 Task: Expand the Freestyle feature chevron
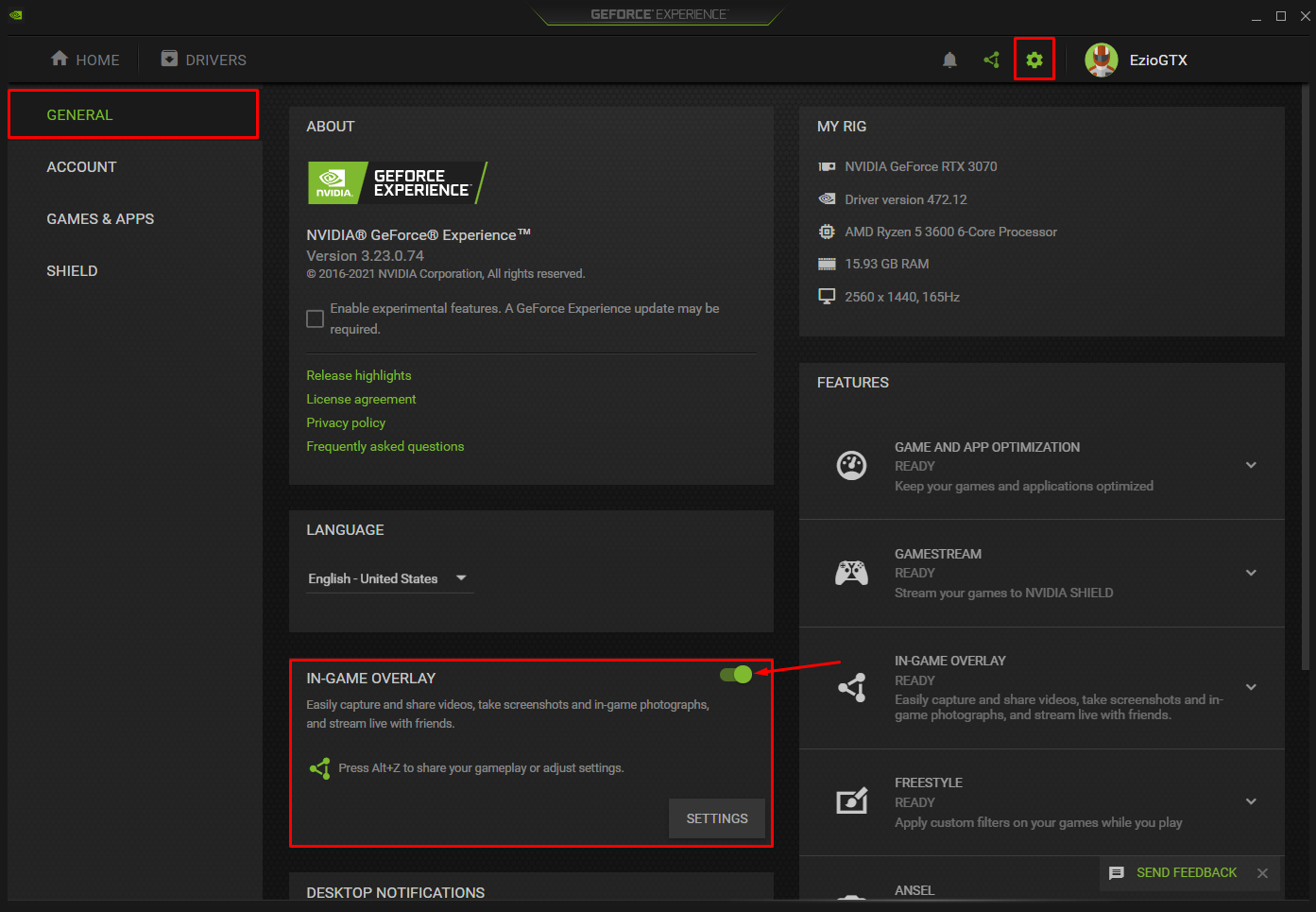pyautogui.click(x=1251, y=801)
